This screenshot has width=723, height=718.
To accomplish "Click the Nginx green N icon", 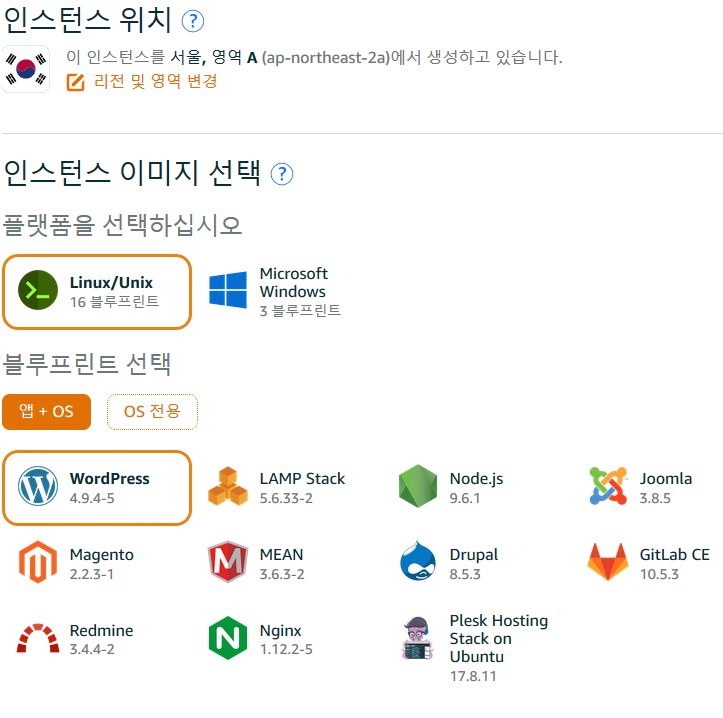I will pyautogui.click(x=228, y=638).
